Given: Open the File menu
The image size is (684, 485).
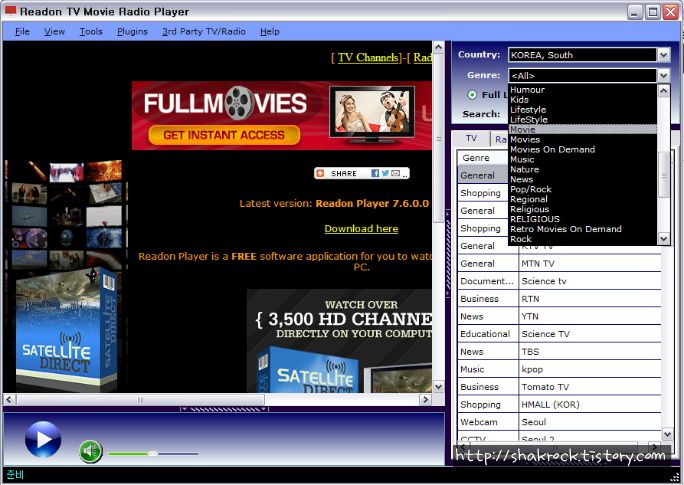Looking at the screenshot, I should [22, 31].
